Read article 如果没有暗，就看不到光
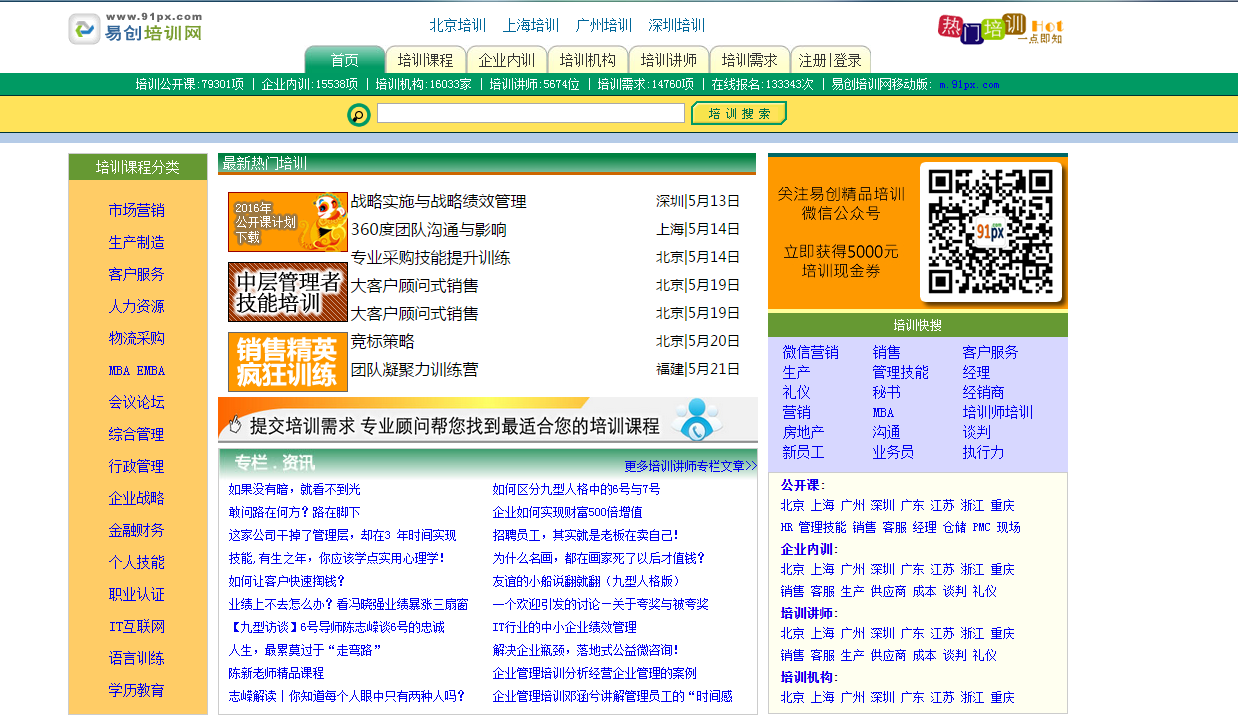Viewport: 1238px width, 719px height. 294,489
